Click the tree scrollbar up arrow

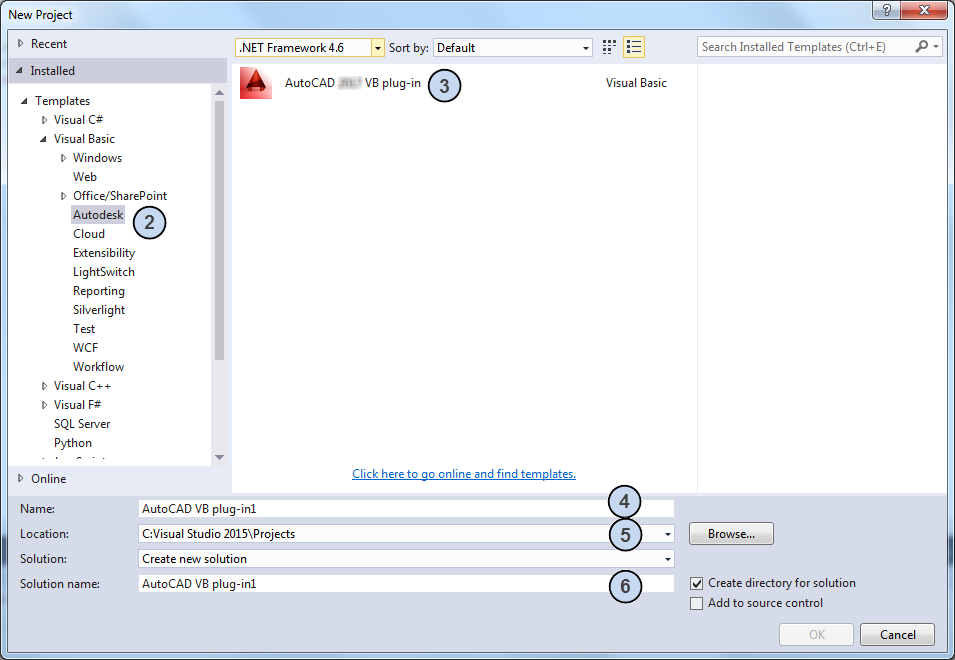219,93
